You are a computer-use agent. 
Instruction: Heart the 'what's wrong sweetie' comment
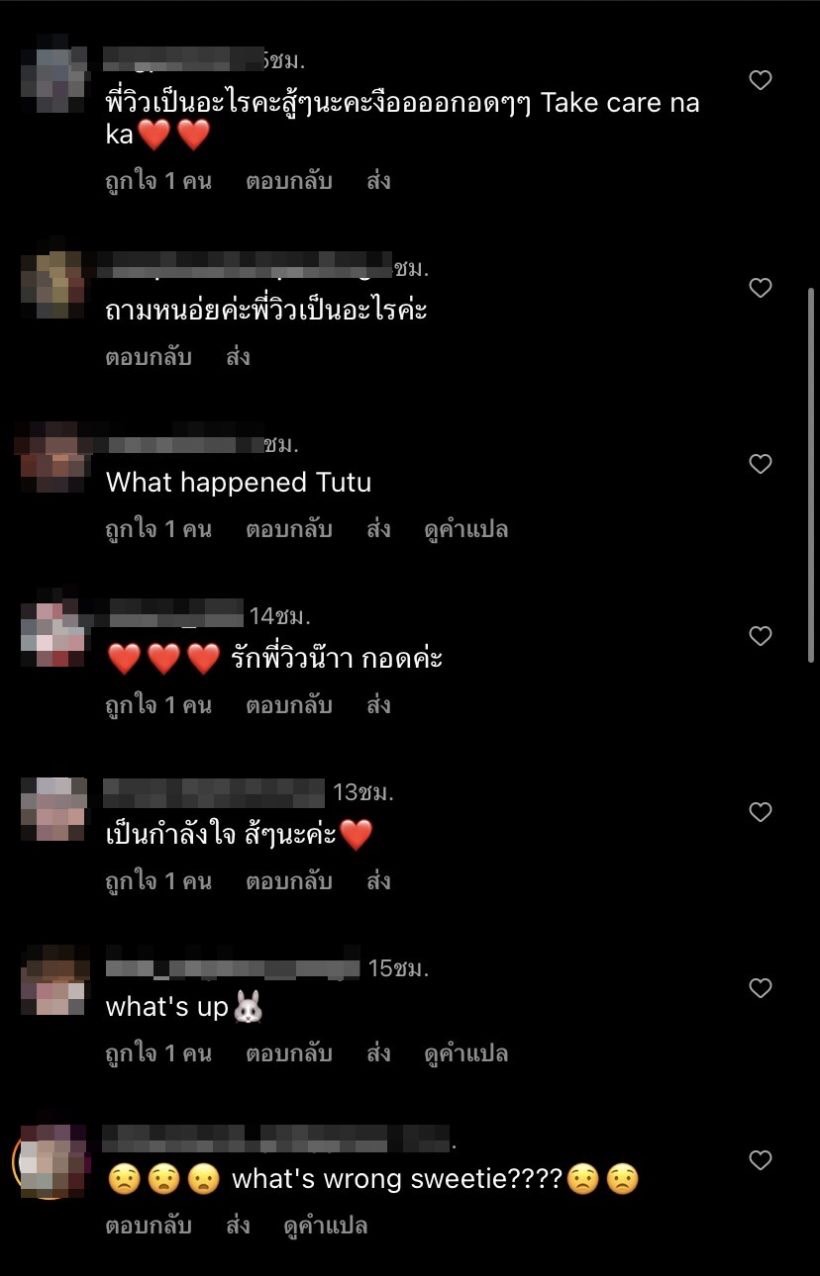click(760, 1160)
